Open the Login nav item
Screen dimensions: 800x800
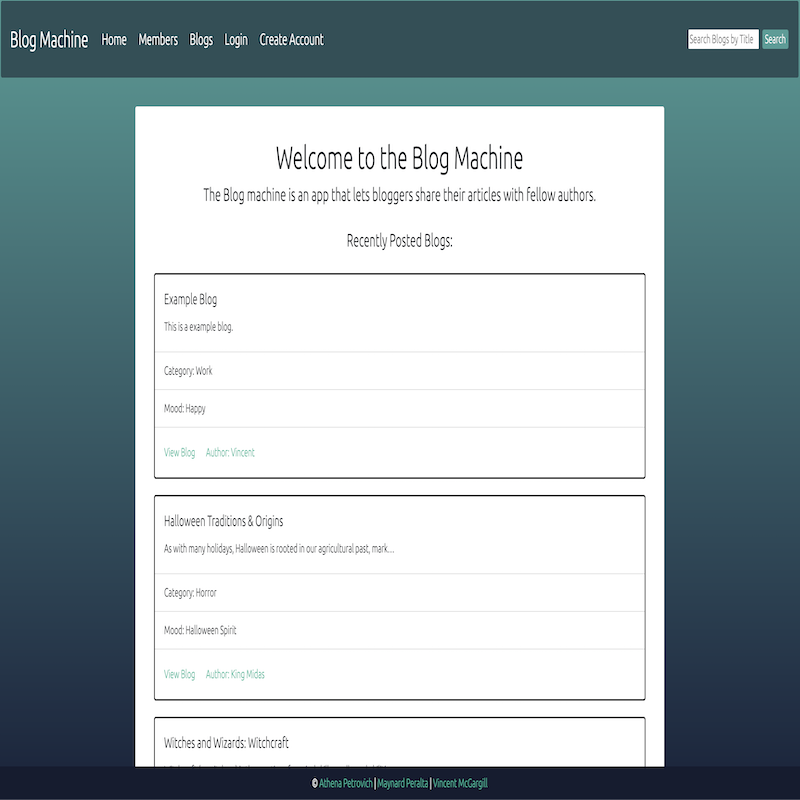pyautogui.click(x=236, y=39)
